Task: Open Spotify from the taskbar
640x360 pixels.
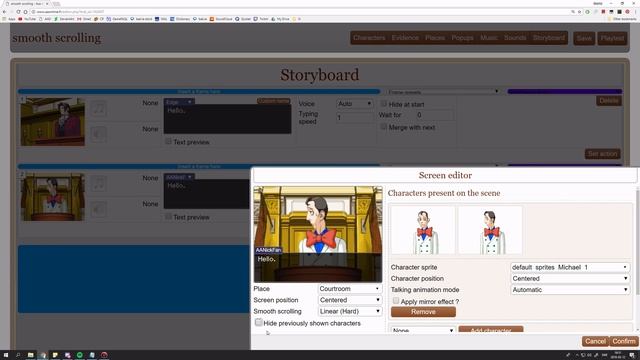Action: pos(80,355)
